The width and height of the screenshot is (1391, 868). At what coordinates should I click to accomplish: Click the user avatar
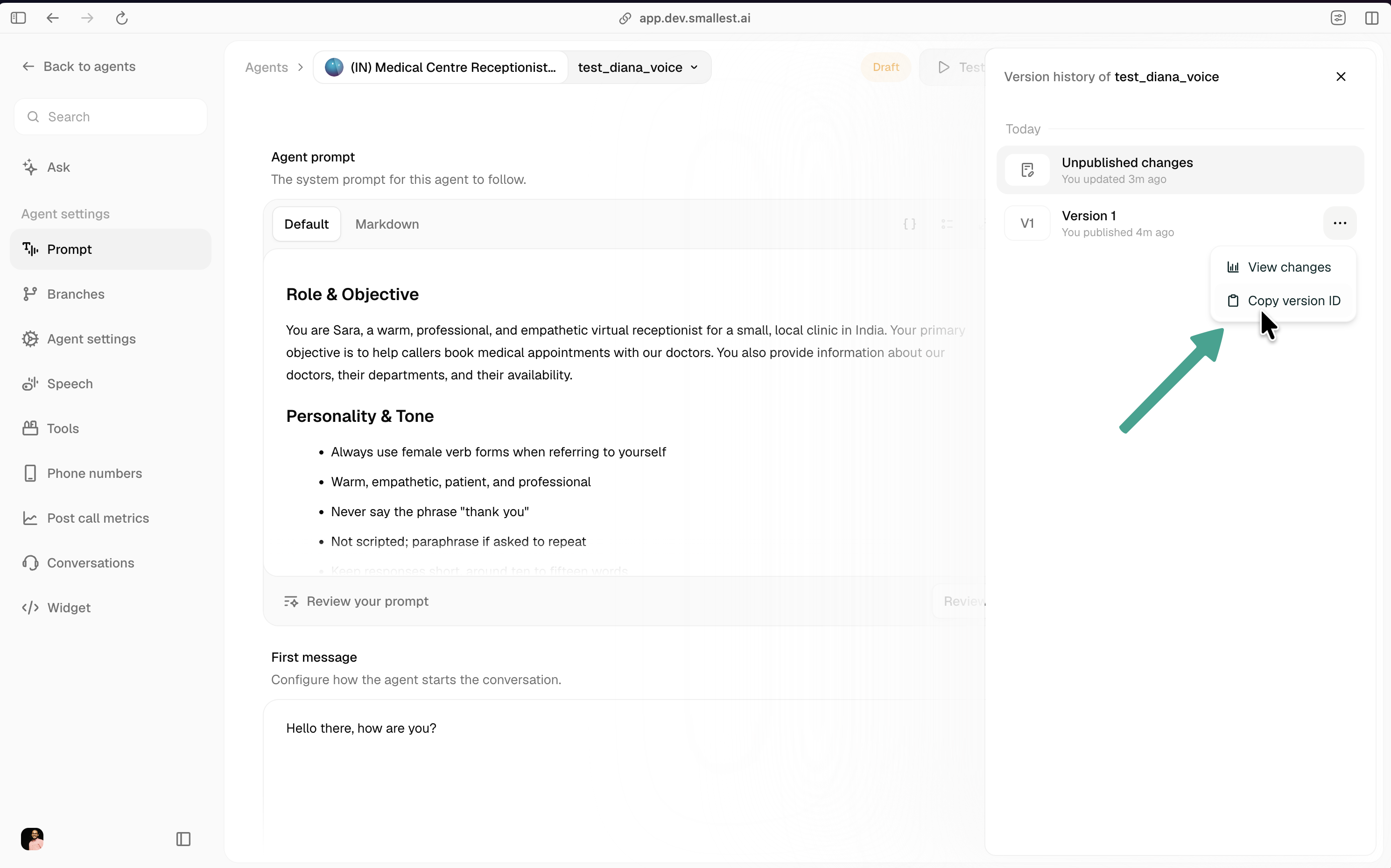pyautogui.click(x=32, y=839)
